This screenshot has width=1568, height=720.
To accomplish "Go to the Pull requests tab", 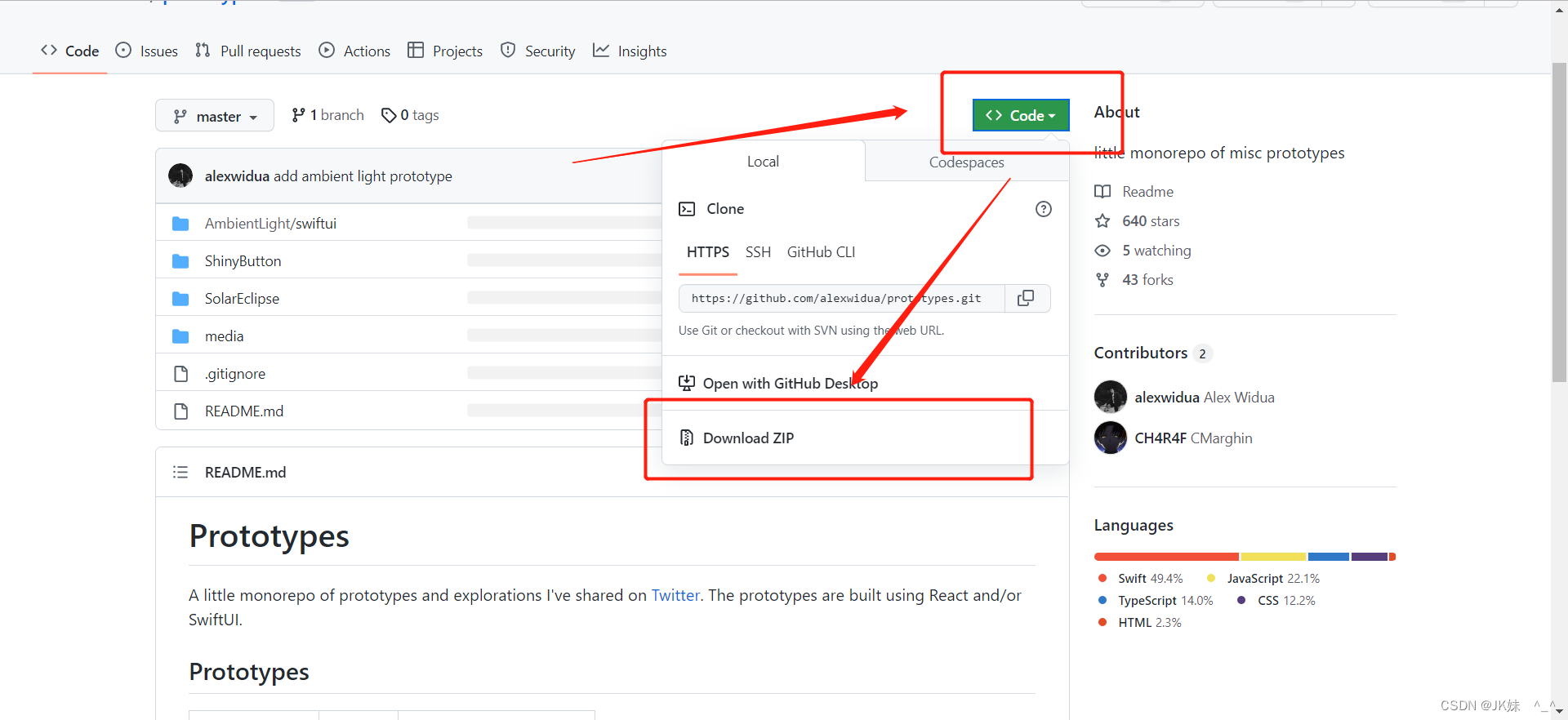I will (x=248, y=51).
